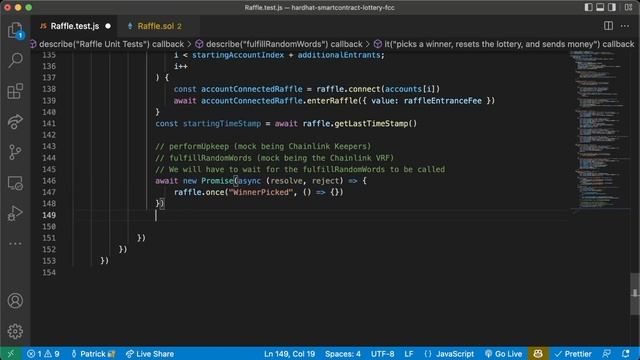Image resolution: width=640 pixels, height=360 pixels.
Task: Open the Live Share activity bar icon
Action: (15, 122)
